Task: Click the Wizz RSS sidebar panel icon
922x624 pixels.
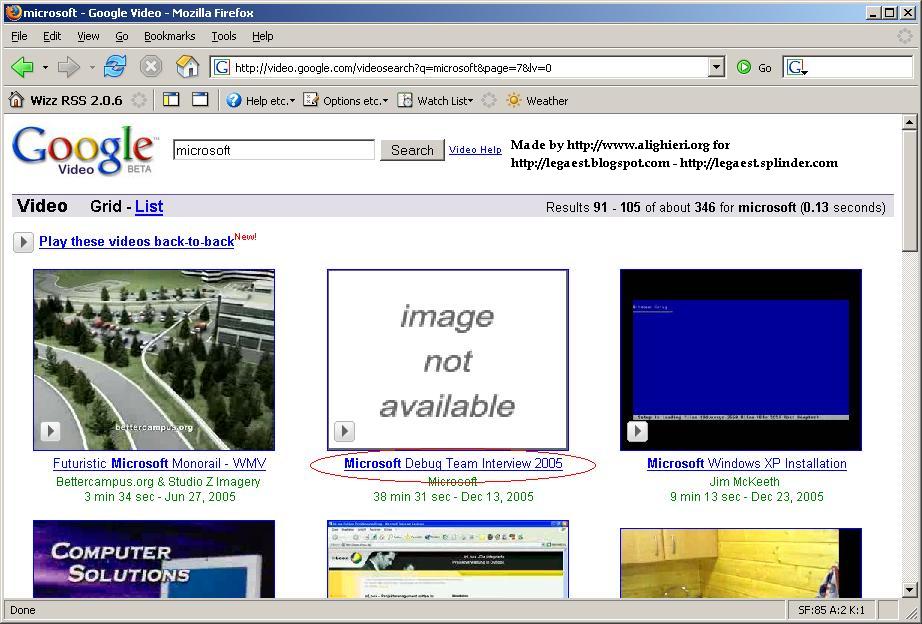Action: point(171,100)
